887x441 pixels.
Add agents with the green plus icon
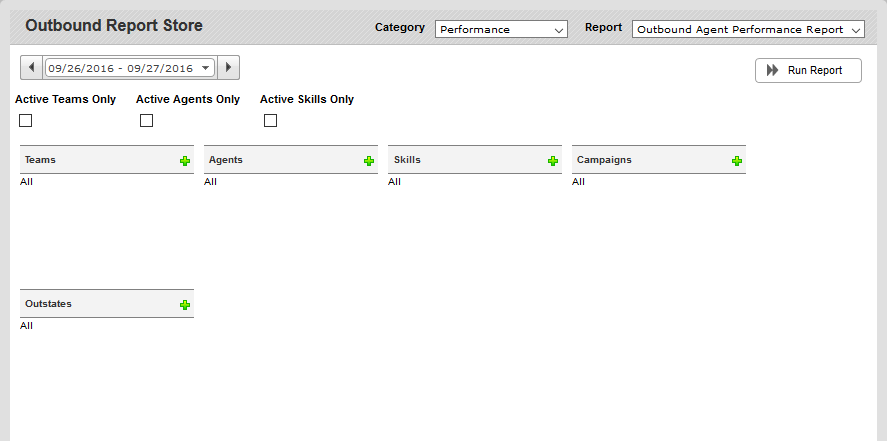tap(369, 161)
